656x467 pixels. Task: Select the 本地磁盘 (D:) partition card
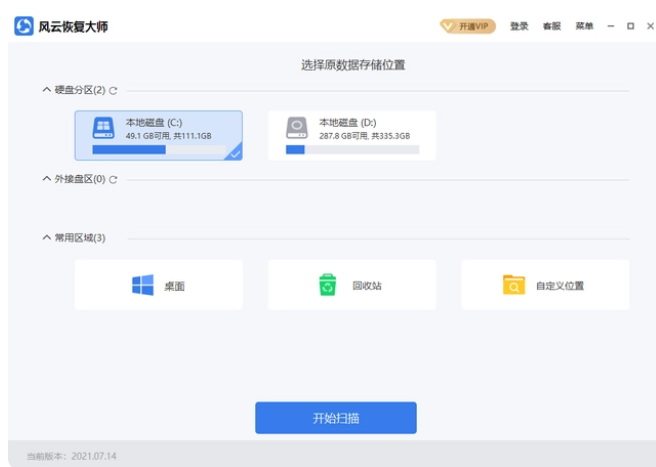(352, 136)
